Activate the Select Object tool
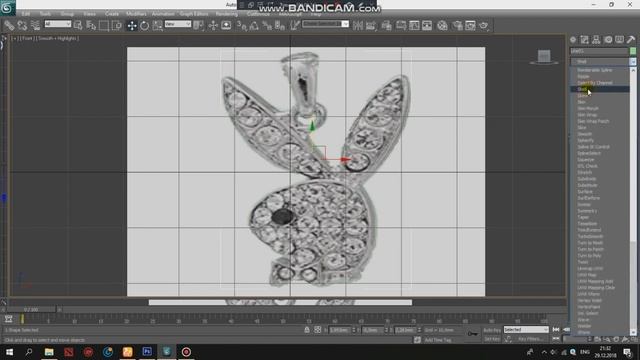 tap(78, 25)
